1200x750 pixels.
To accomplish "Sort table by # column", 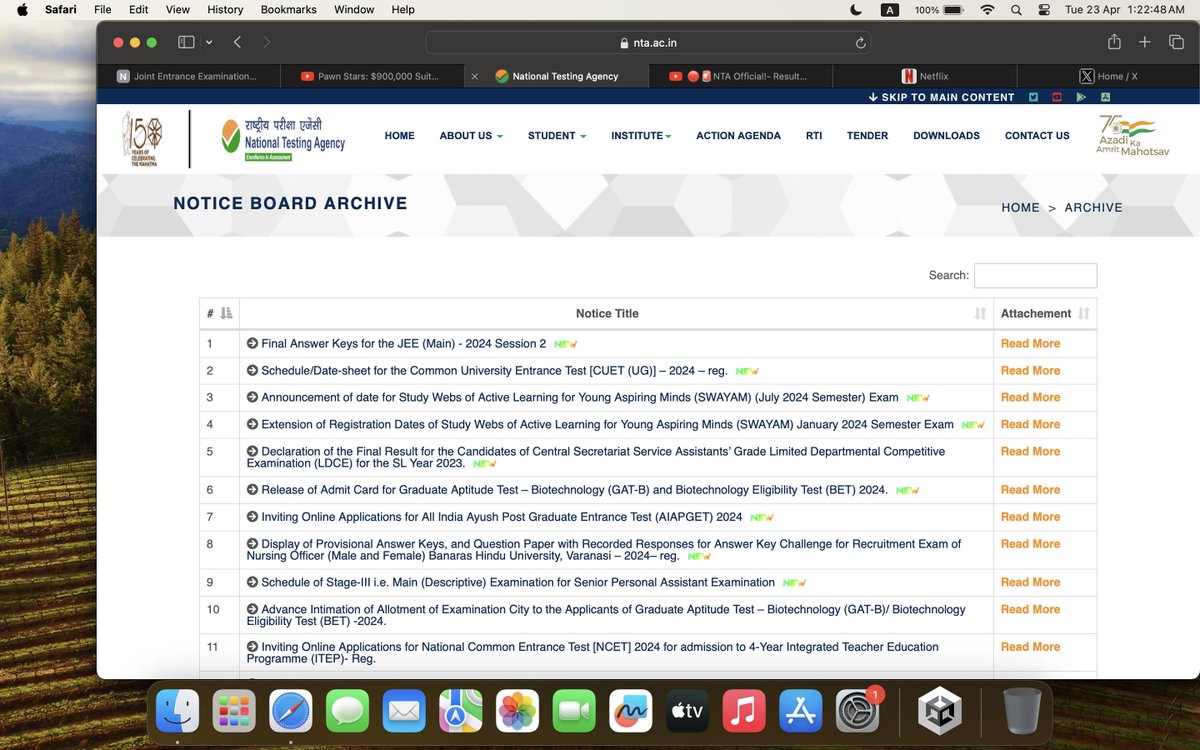I will 219,313.
